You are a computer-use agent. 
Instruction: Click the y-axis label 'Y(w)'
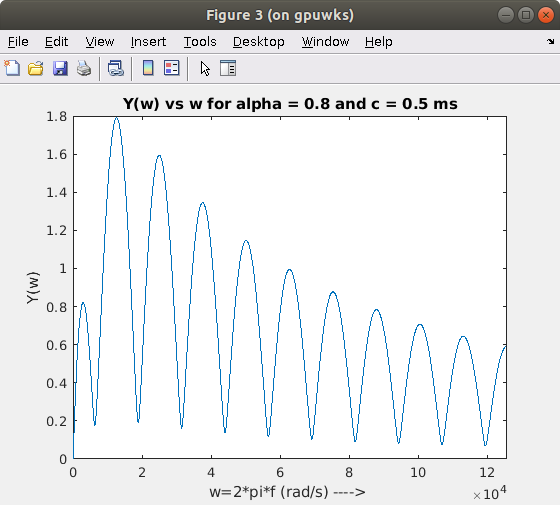[33, 288]
